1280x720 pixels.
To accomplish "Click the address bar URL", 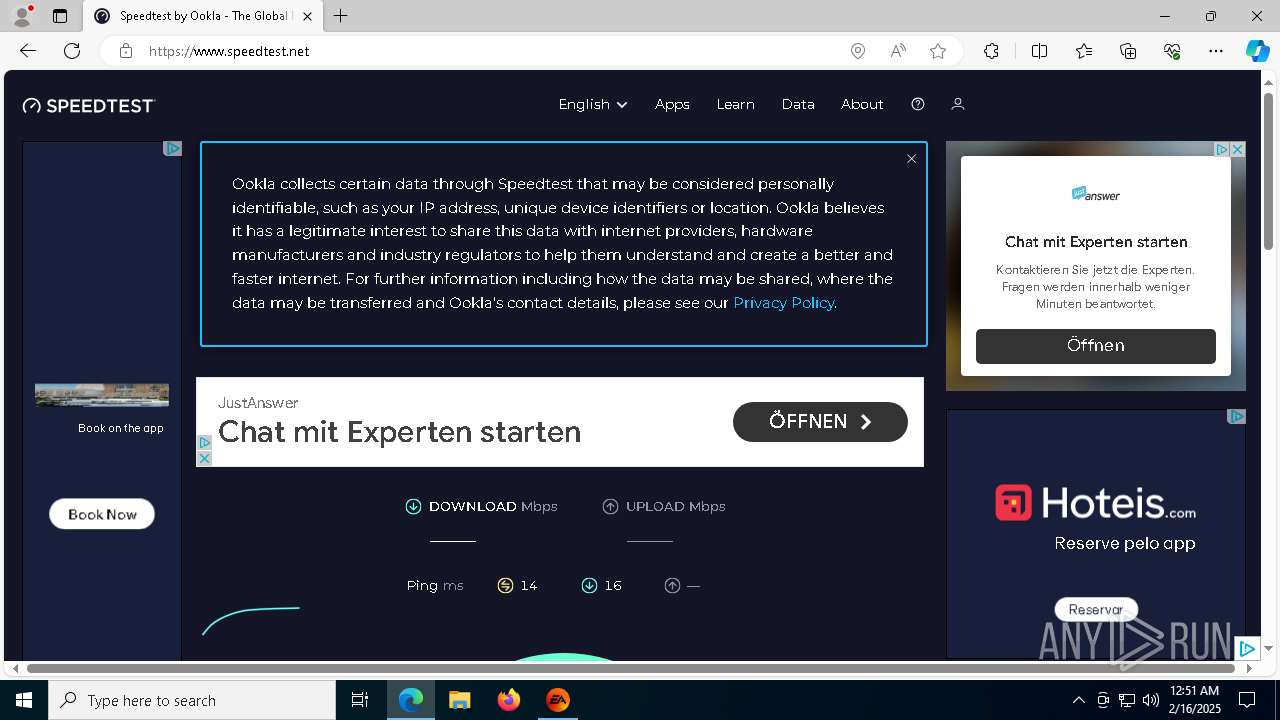I will click(229, 51).
